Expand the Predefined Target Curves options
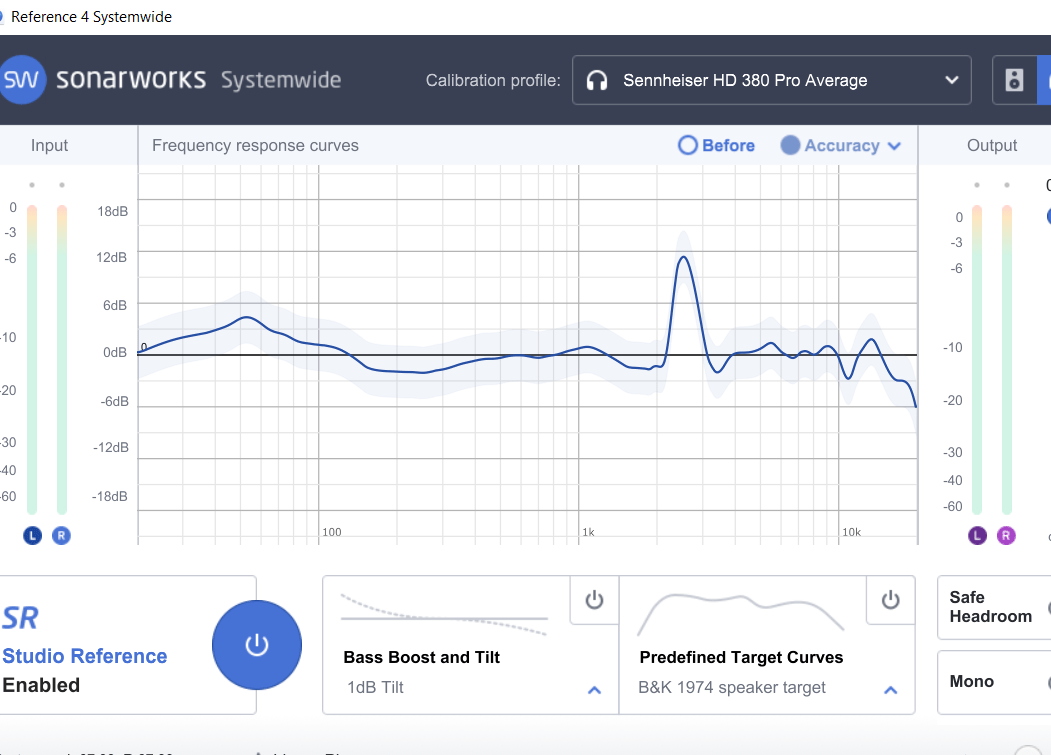This screenshot has width=1051, height=755. click(x=890, y=689)
